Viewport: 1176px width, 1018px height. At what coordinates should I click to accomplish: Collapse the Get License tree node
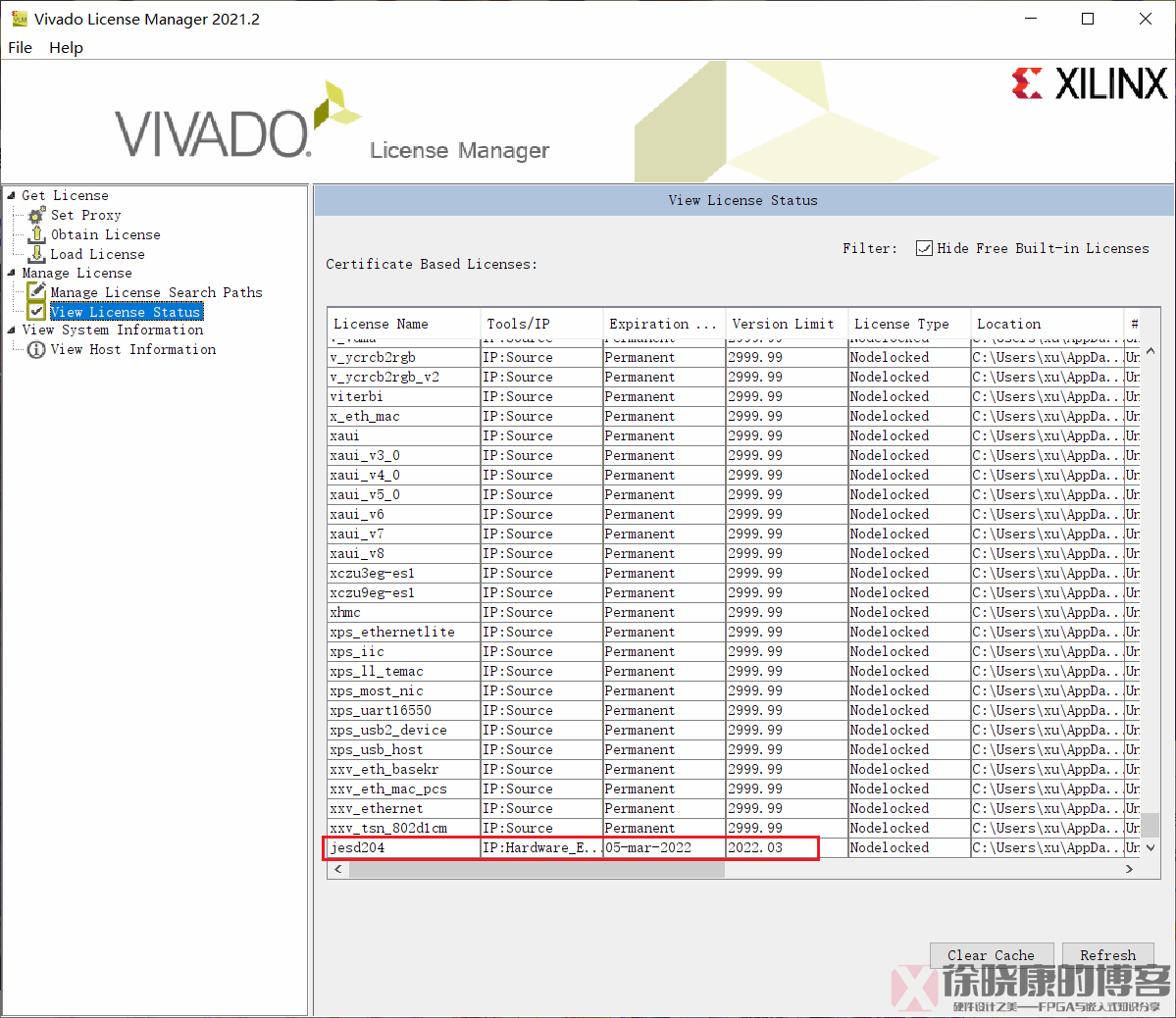click(x=11, y=195)
